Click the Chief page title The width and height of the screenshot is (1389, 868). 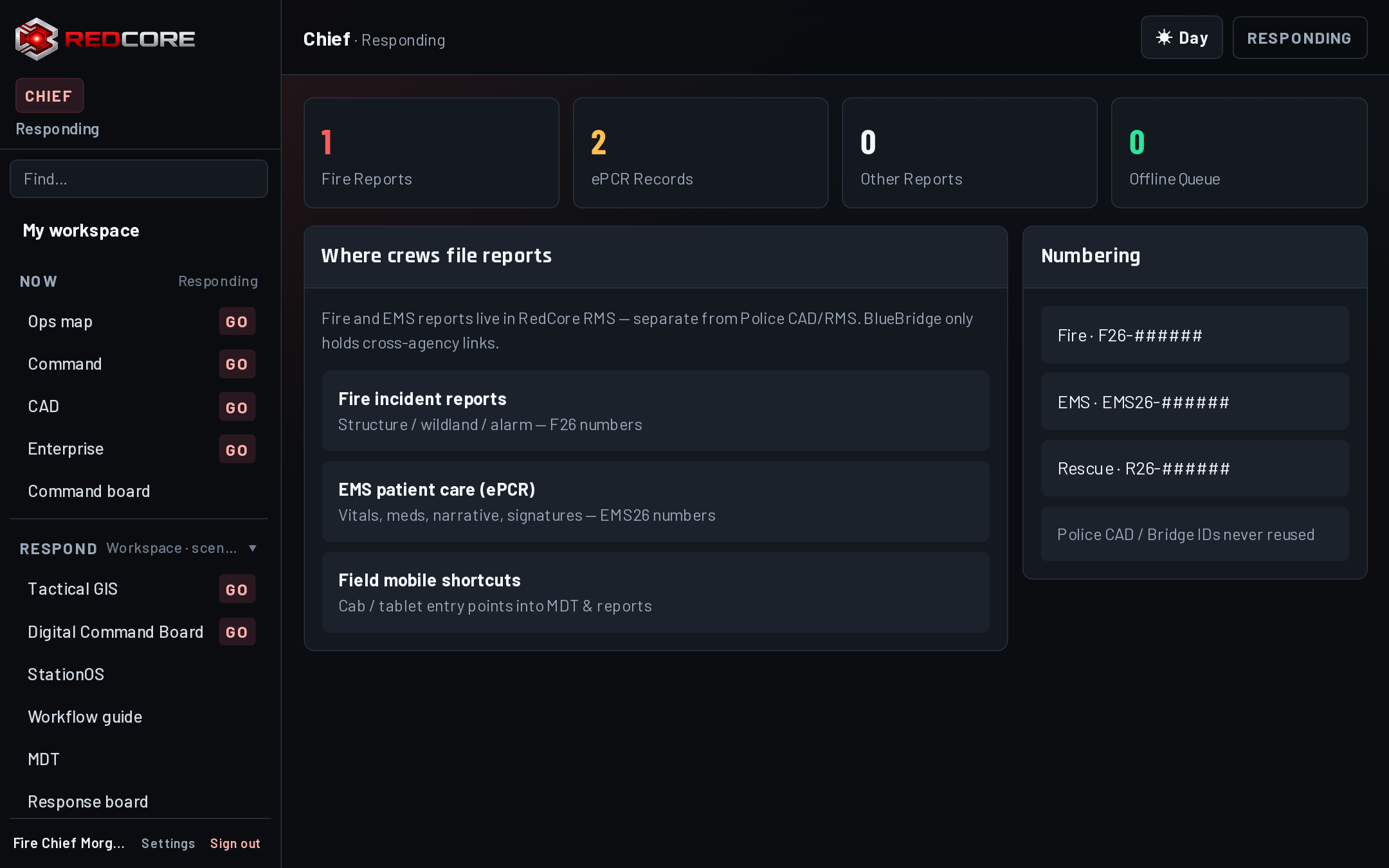327,39
